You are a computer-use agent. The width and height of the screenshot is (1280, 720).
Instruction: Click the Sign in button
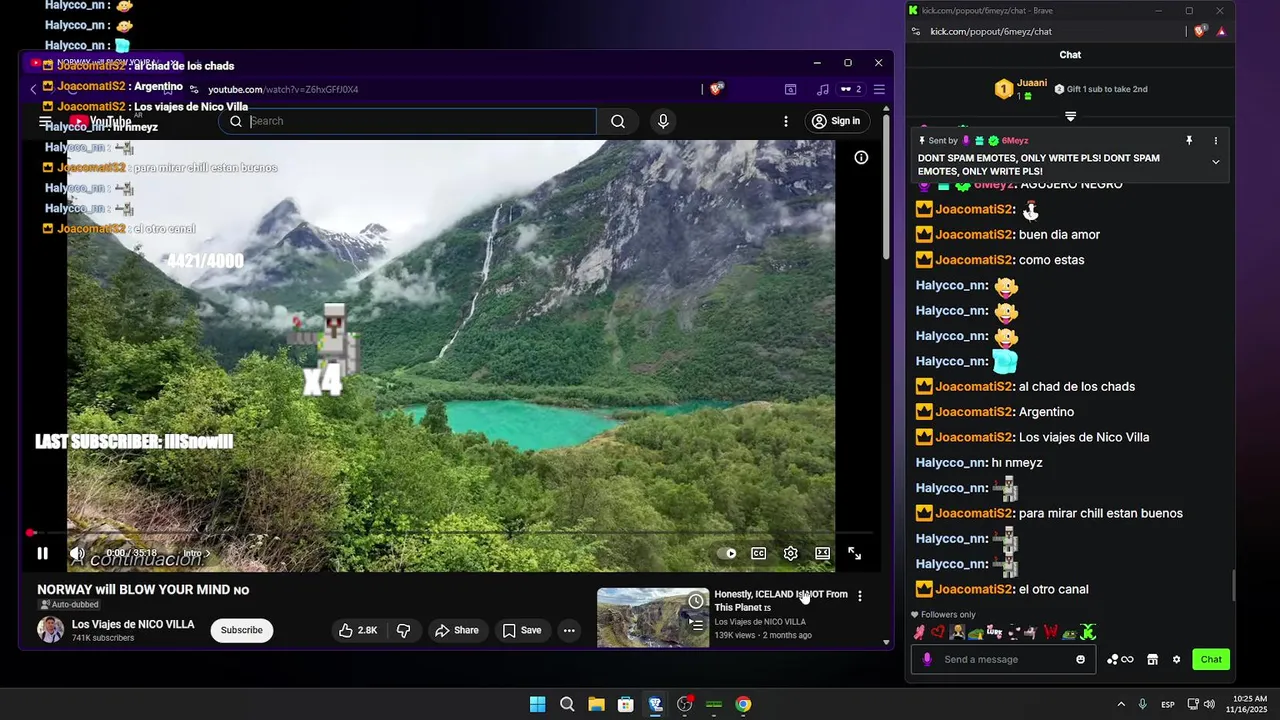coord(836,121)
